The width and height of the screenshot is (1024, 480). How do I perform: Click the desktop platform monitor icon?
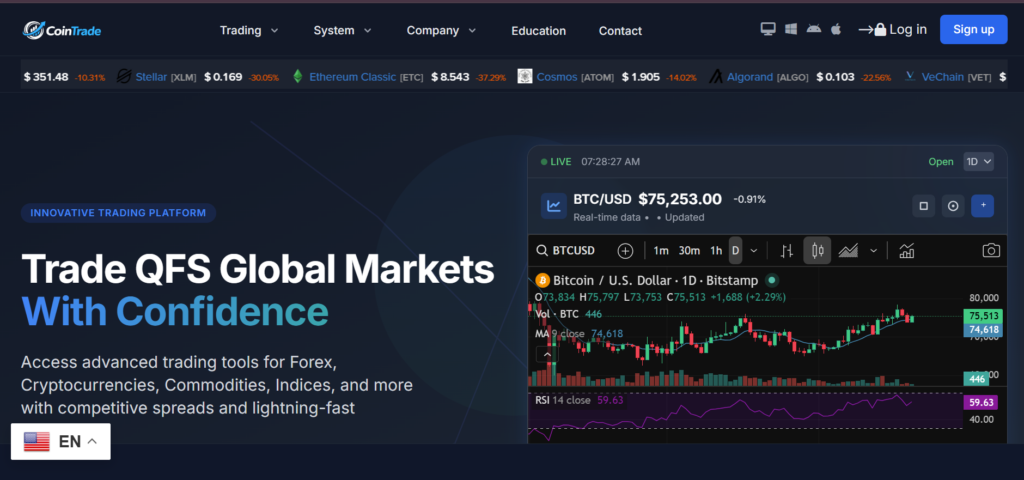pyautogui.click(x=768, y=29)
